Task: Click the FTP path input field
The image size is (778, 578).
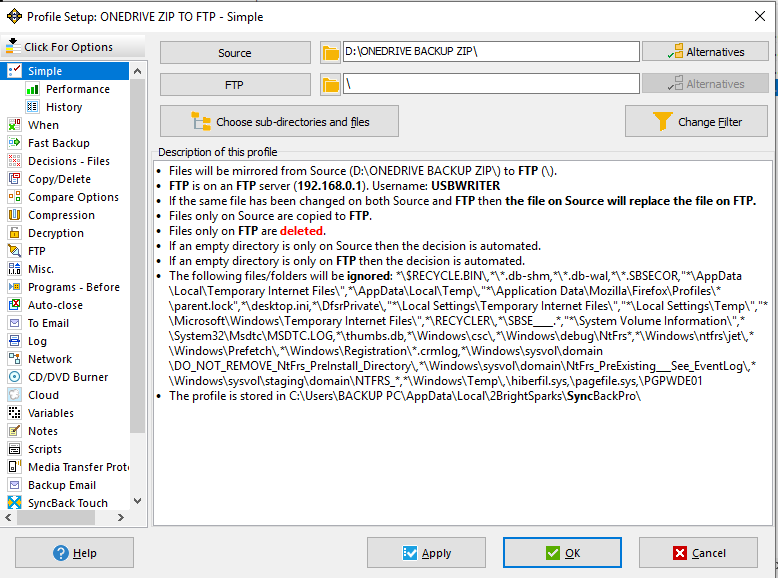Action: 491,84
